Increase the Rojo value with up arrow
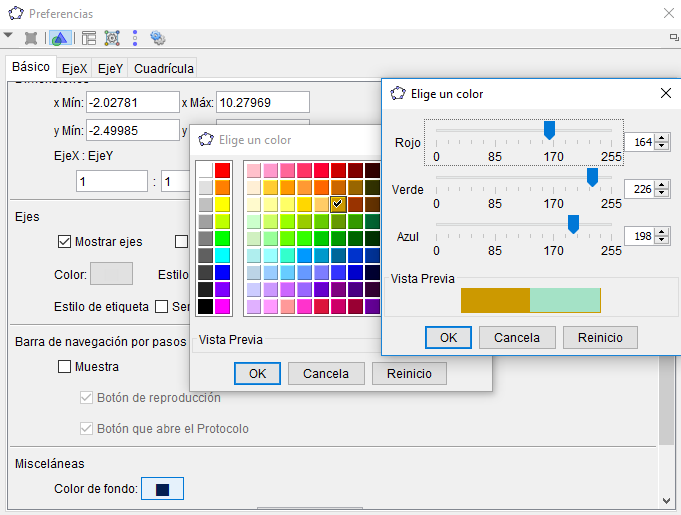Viewport: 681px width, 515px height. 661,138
